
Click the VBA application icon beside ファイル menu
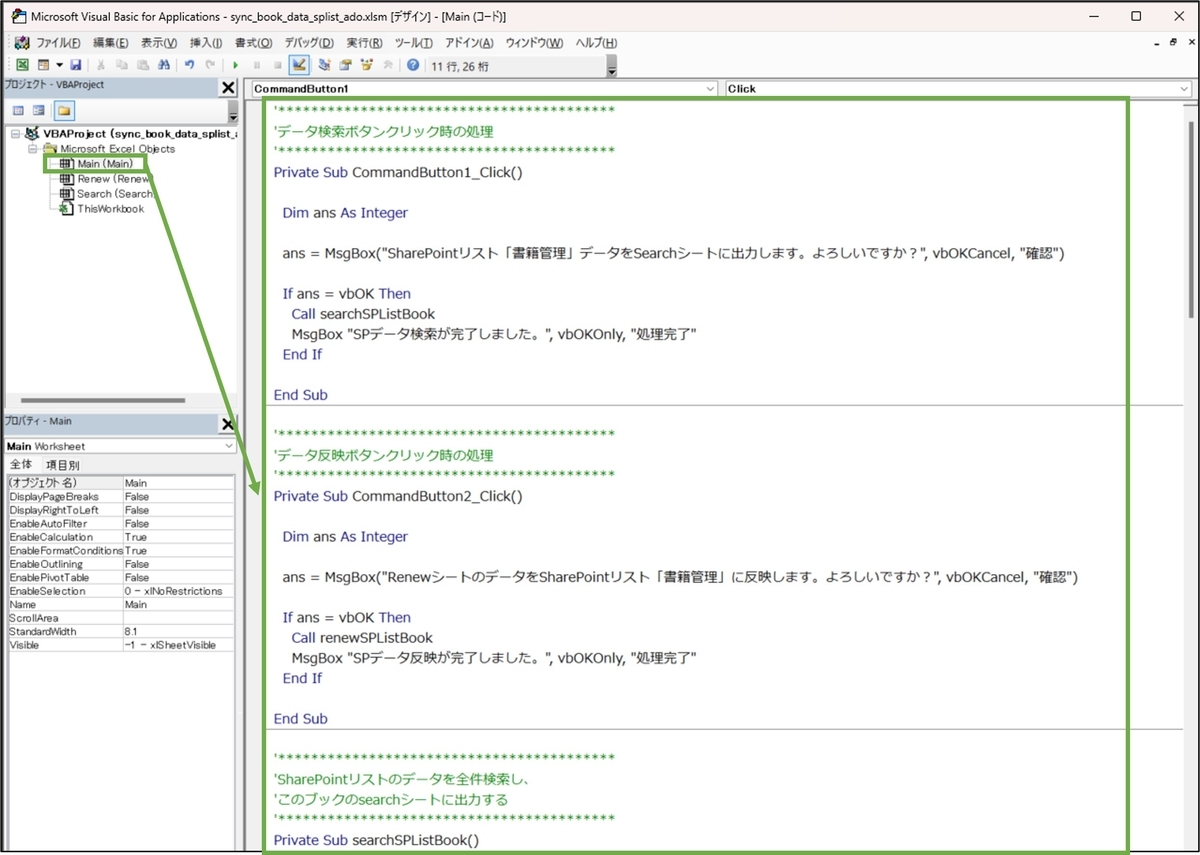click(x=22, y=43)
